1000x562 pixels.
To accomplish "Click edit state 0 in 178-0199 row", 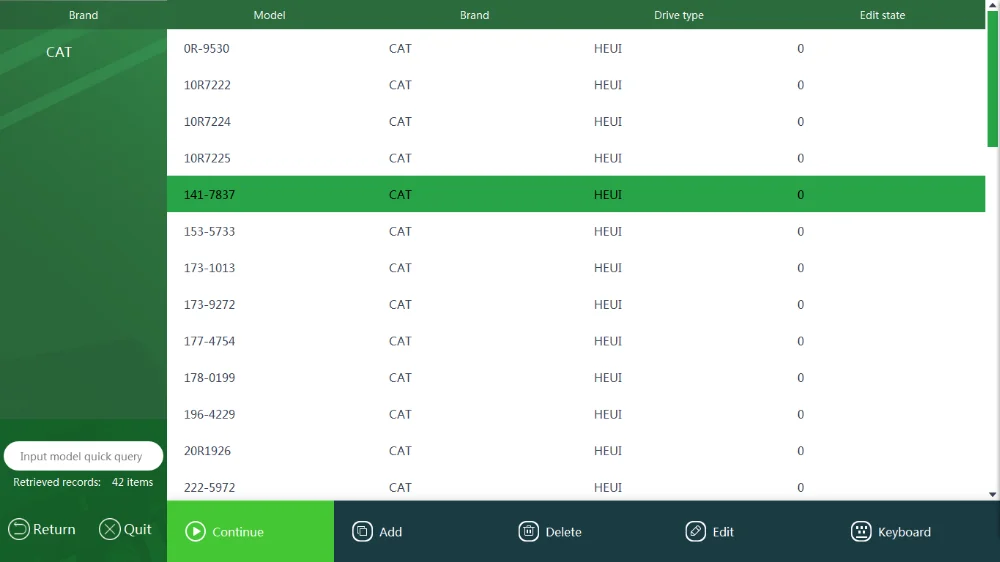I will [x=800, y=378].
